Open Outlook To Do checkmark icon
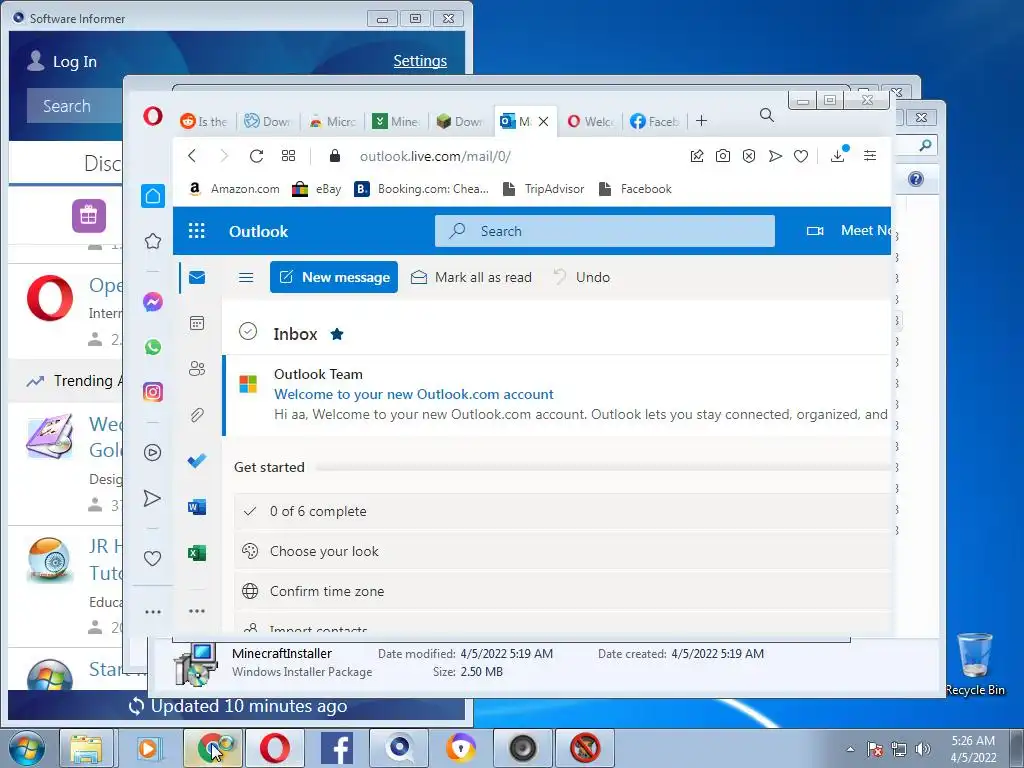Image resolution: width=1024 pixels, height=768 pixels. 197,460
